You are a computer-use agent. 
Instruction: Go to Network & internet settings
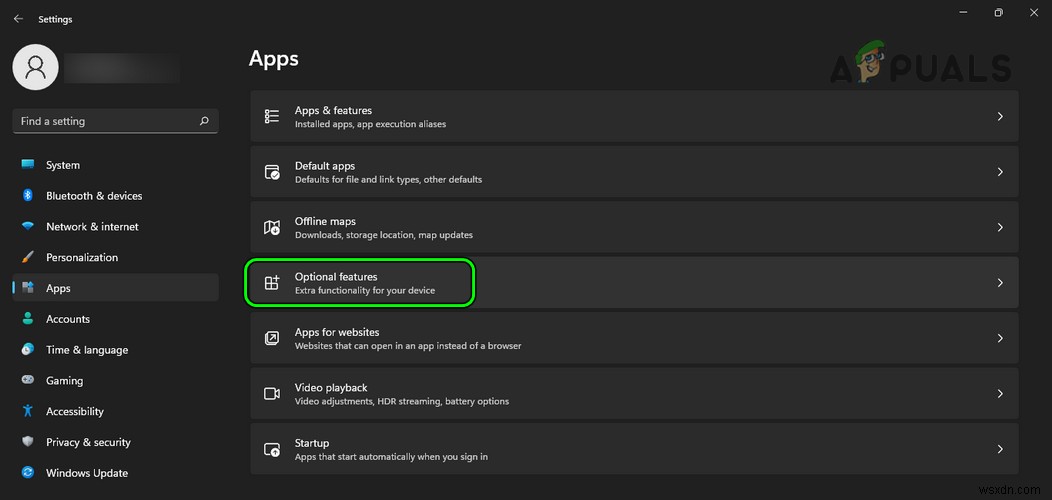click(x=92, y=227)
